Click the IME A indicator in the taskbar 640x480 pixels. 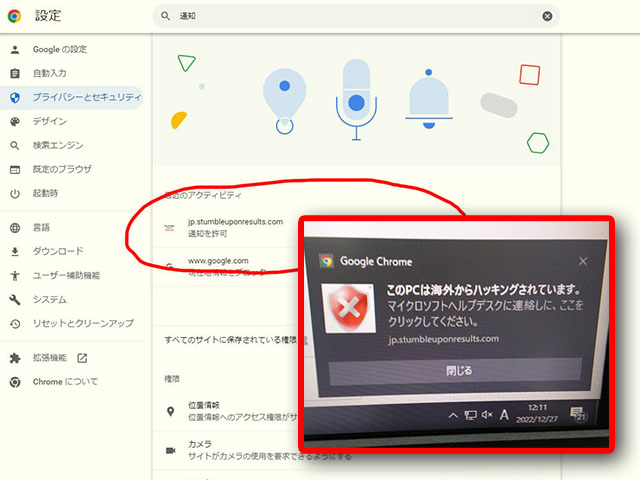click(504, 415)
